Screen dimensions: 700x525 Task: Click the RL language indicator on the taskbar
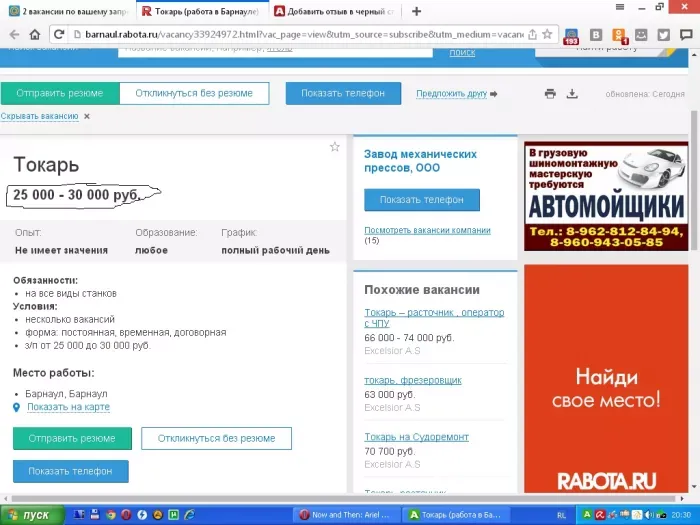(x=561, y=515)
